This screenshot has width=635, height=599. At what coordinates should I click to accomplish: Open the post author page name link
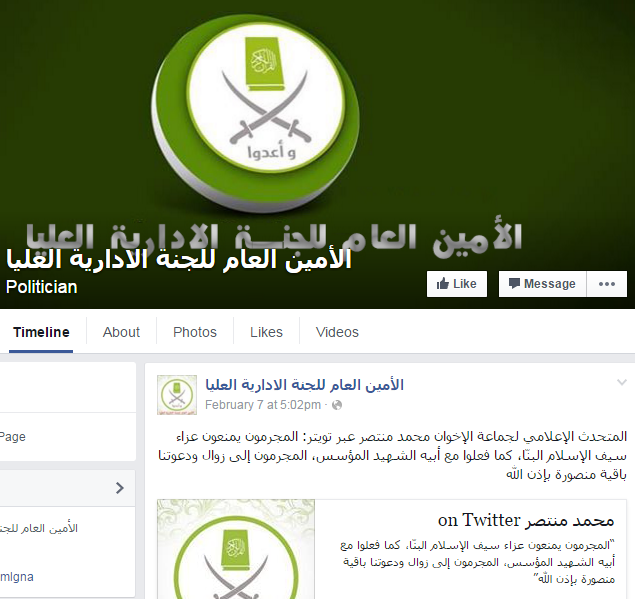tap(305, 385)
